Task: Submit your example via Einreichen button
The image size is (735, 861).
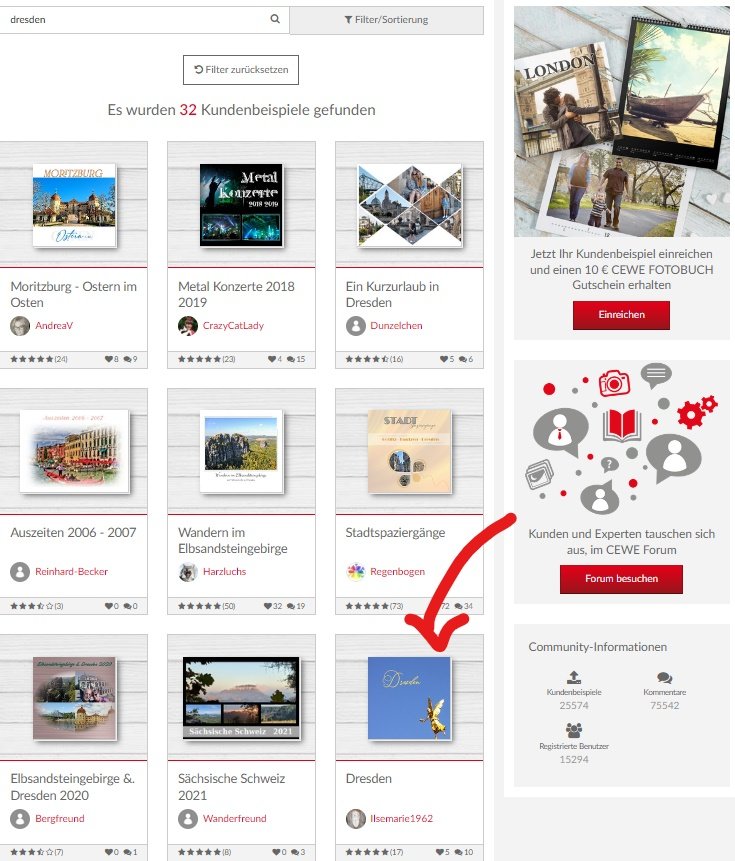Action: 621,315
